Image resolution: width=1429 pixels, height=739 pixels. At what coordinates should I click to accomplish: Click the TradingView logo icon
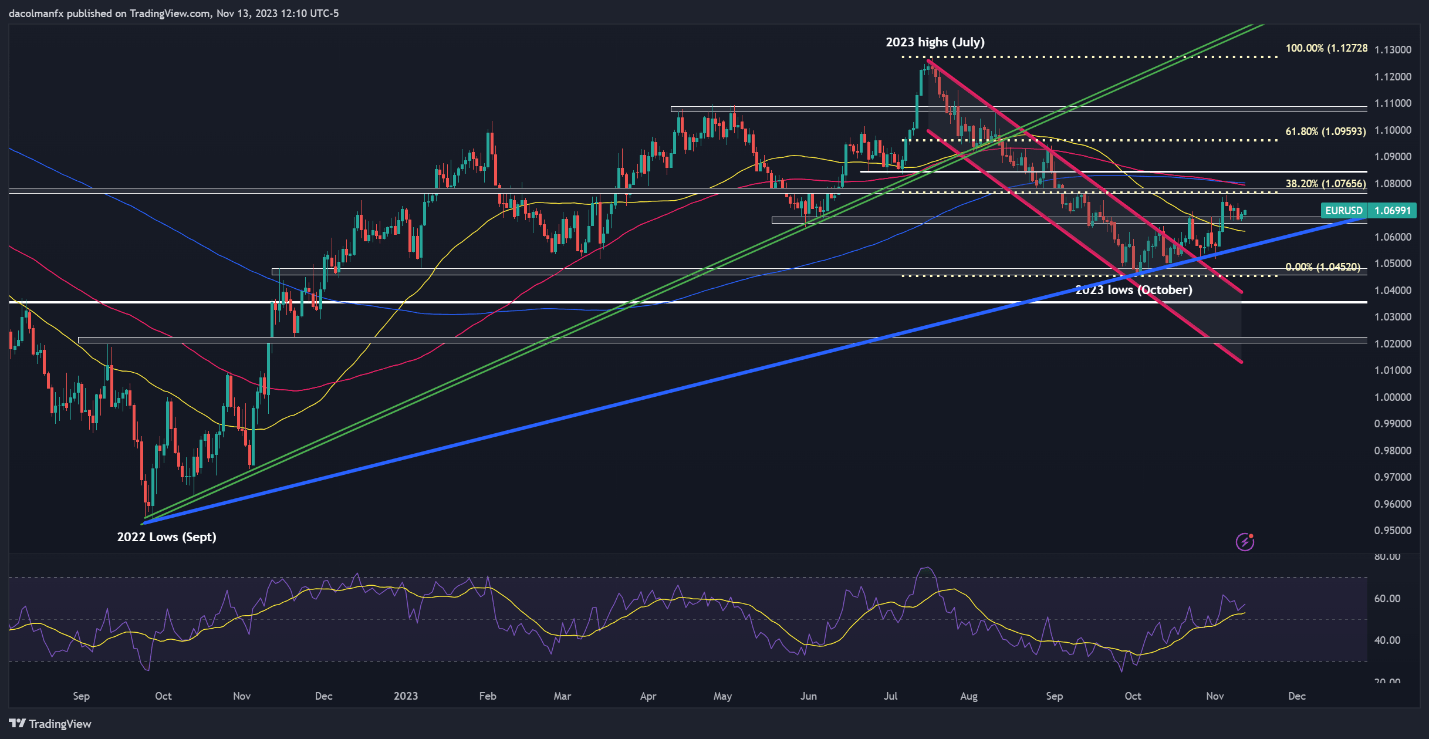click(x=17, y=723)
